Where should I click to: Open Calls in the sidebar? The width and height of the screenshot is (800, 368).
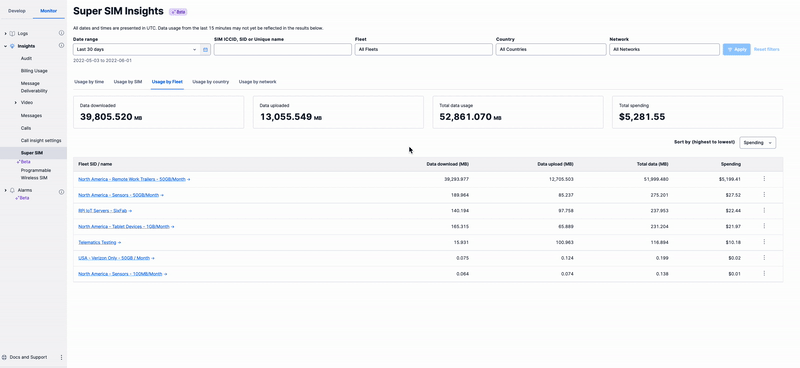[26, 128]
